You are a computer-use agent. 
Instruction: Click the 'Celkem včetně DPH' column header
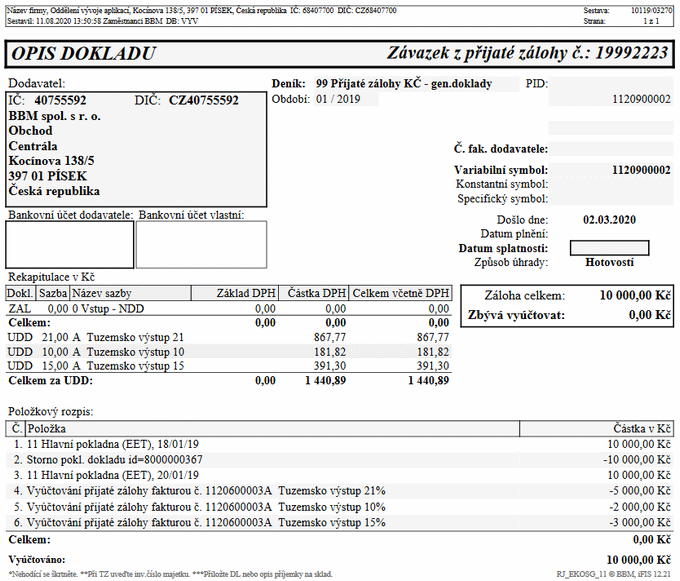(x=400, y=294)
